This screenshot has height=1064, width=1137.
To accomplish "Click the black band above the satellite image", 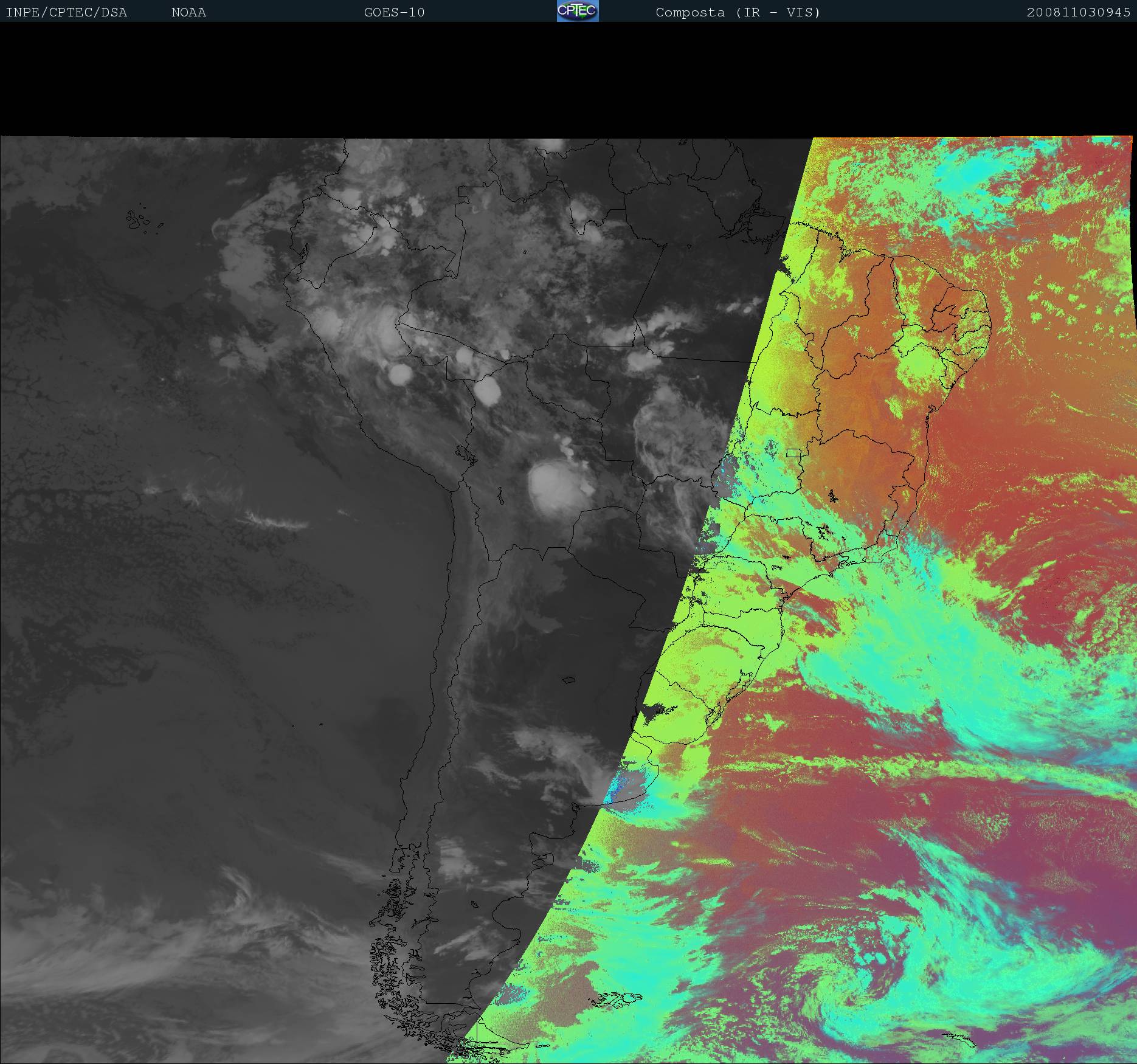I will click(x=568, y=79).
